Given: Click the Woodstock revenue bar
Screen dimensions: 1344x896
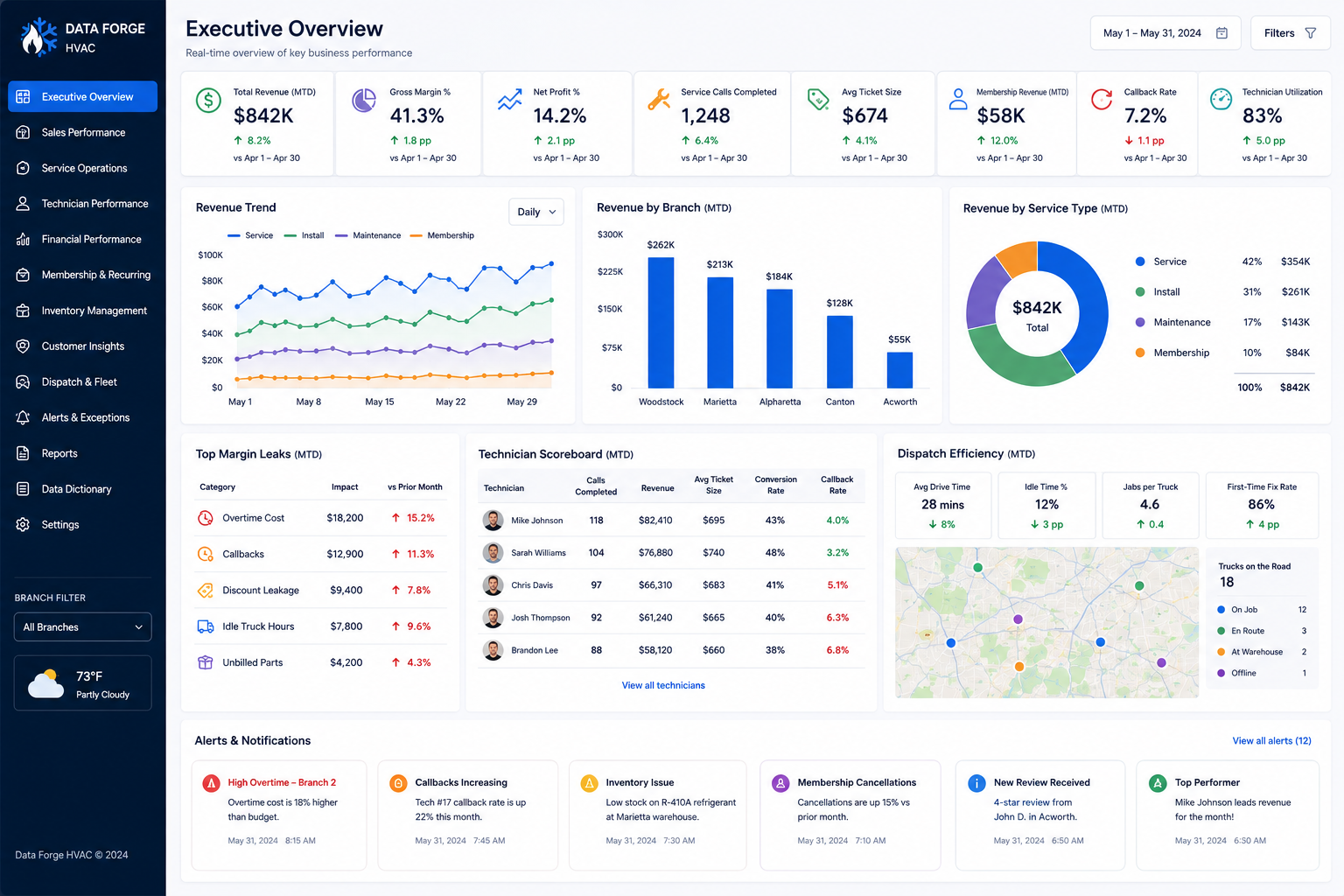Looking at the screenshot, I should (661, 322).
